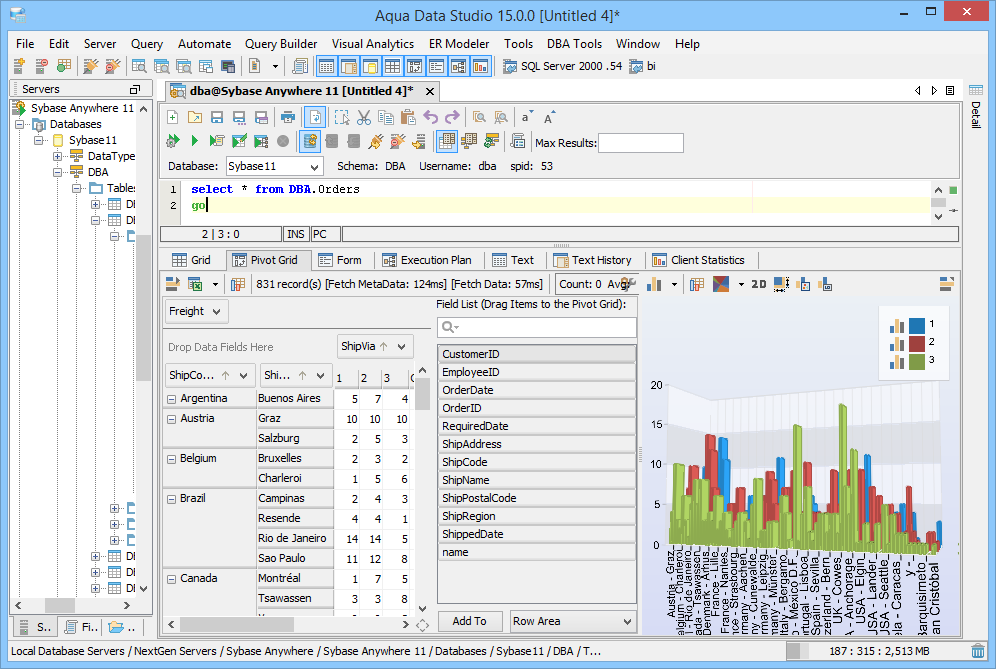Click the rightmost layout icon in results toolbar
996x669 pixels.
click(x=946, y=285)
